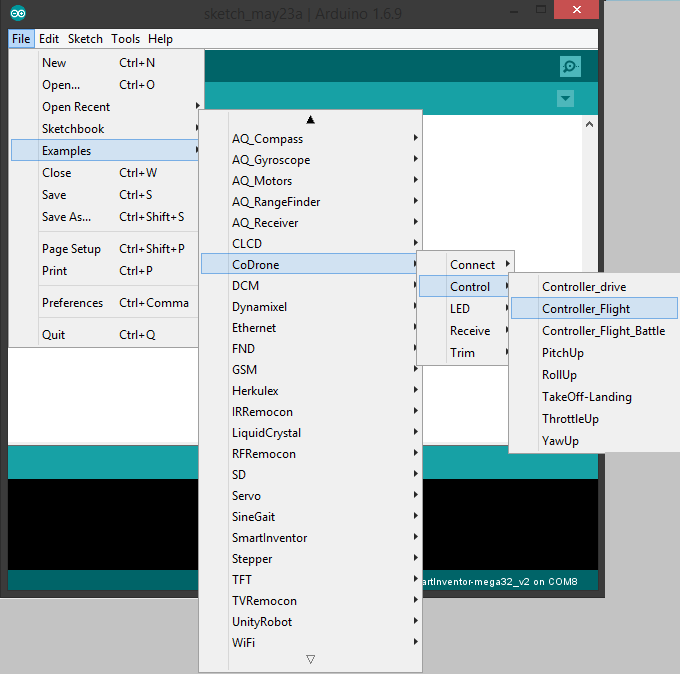Image resolution: width=680 pixels, height=674 pixels.
Task: Open the Dynamixel examples entry
Action: click(310, 307)
